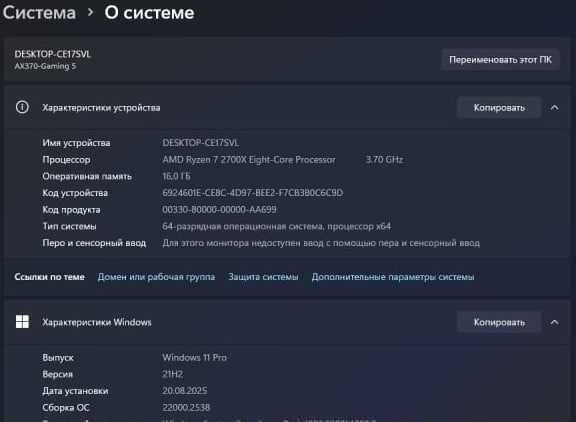The image size is (576, 422).
Task: Copy device specifications with Копировать
Action: pos(499,108)
